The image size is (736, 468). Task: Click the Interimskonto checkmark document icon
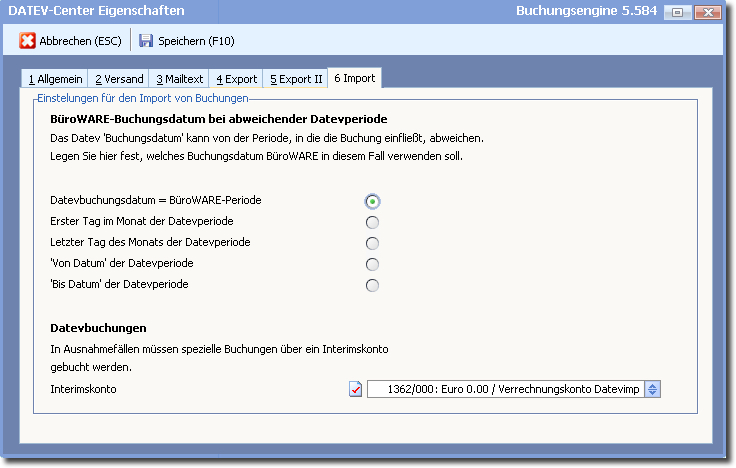[355, 389]
